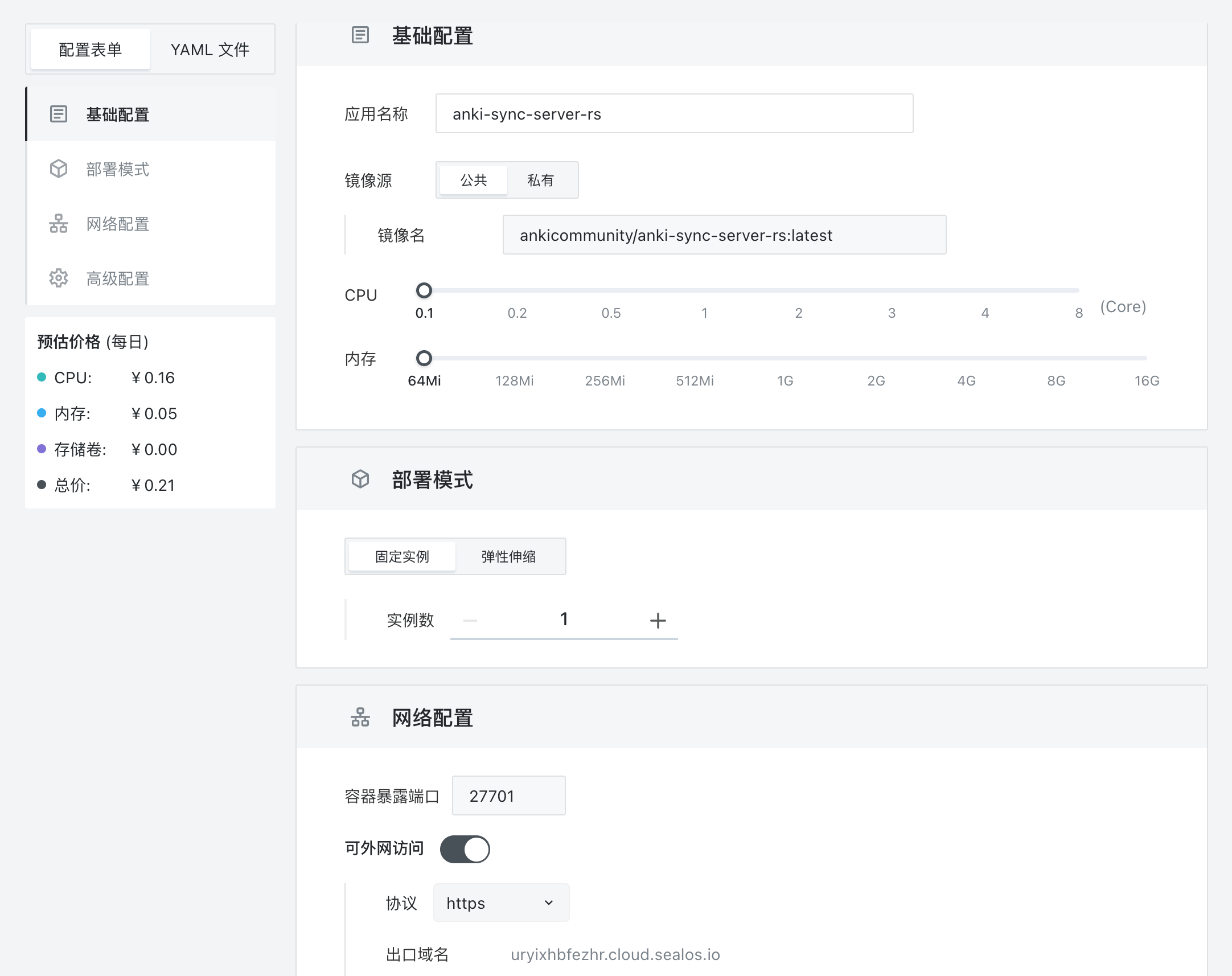Select 私有 image source option
1232x976 pixels.
[540, 181]
